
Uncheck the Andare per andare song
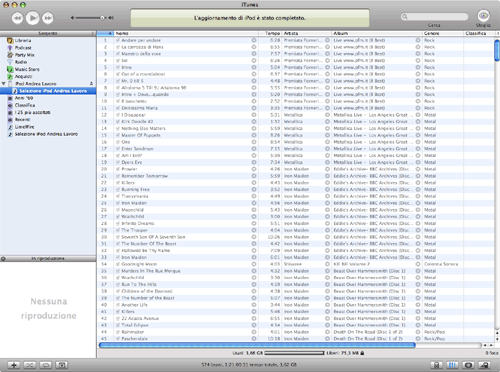(118, 40)
